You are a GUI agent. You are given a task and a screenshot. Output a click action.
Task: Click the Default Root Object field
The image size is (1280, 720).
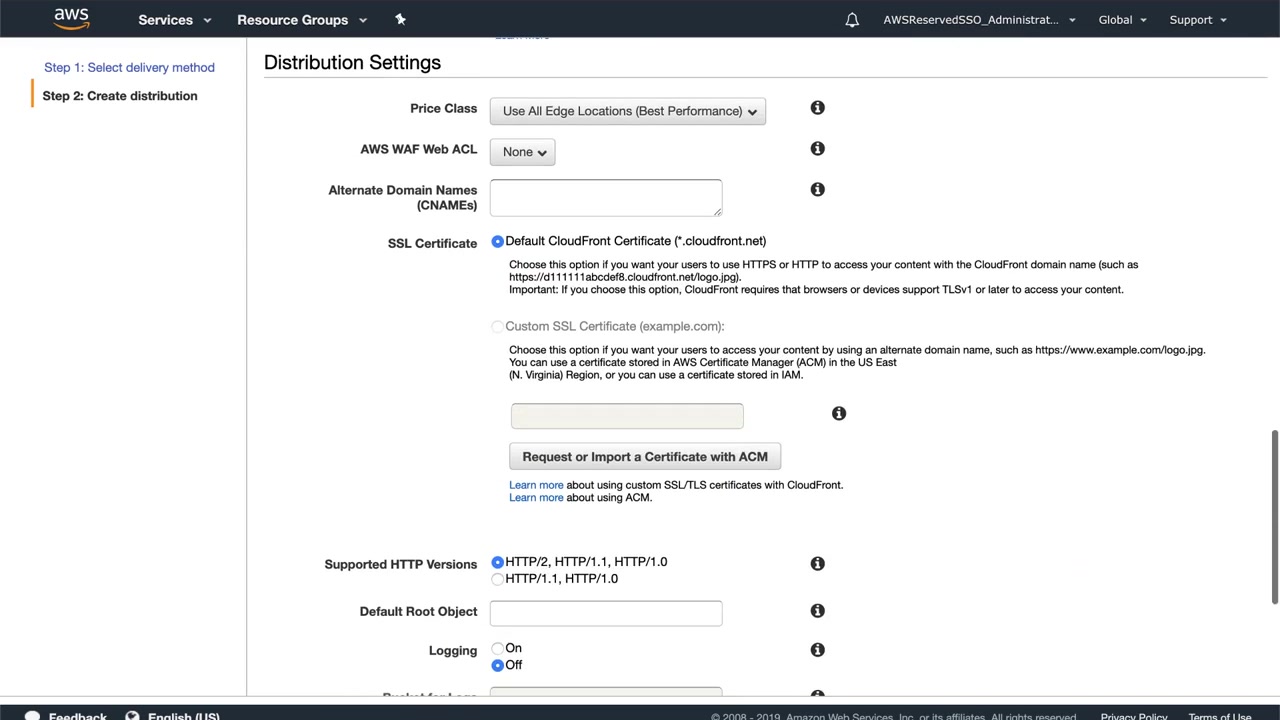point(606,613)
